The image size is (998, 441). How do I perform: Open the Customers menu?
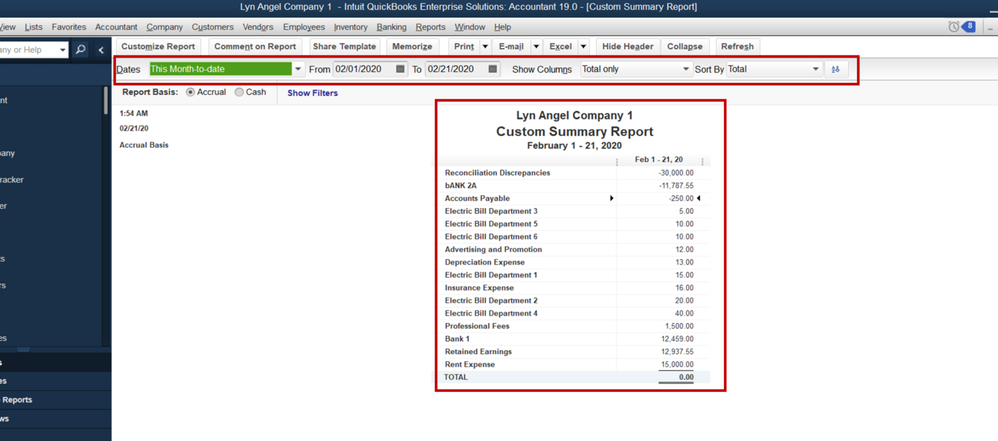(x=213, y=27)
